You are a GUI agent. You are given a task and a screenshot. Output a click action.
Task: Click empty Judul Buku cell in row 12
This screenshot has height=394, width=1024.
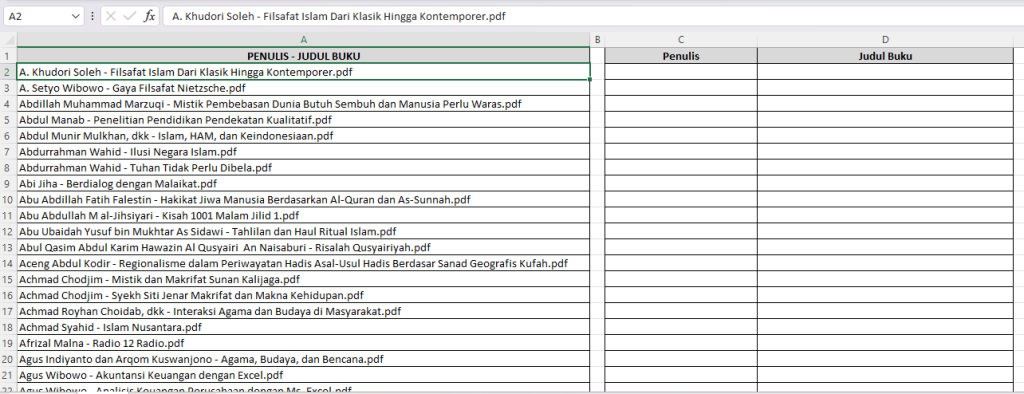coord(886,231)
